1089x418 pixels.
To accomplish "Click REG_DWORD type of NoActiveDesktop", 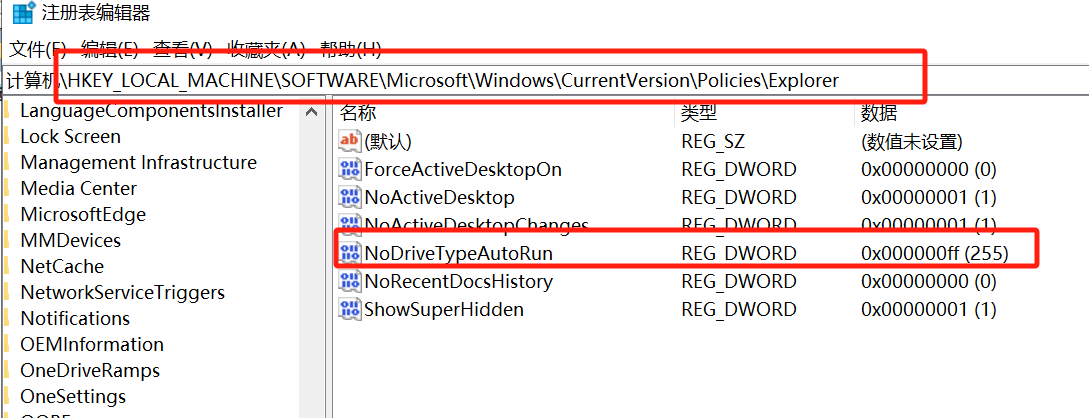I will [738, 197].
